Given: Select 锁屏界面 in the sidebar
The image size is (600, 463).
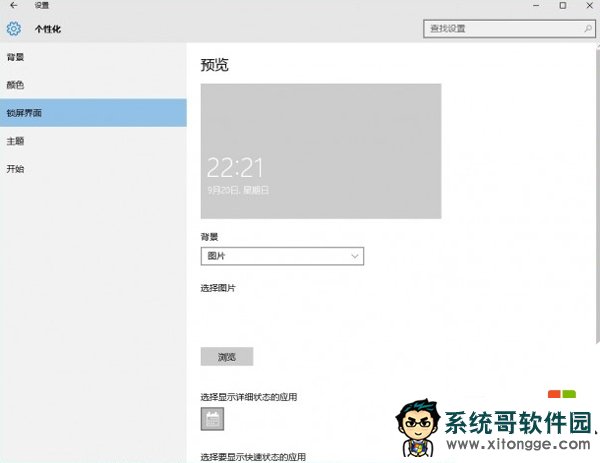Looking at the screenshot, I should coord(93,113).
